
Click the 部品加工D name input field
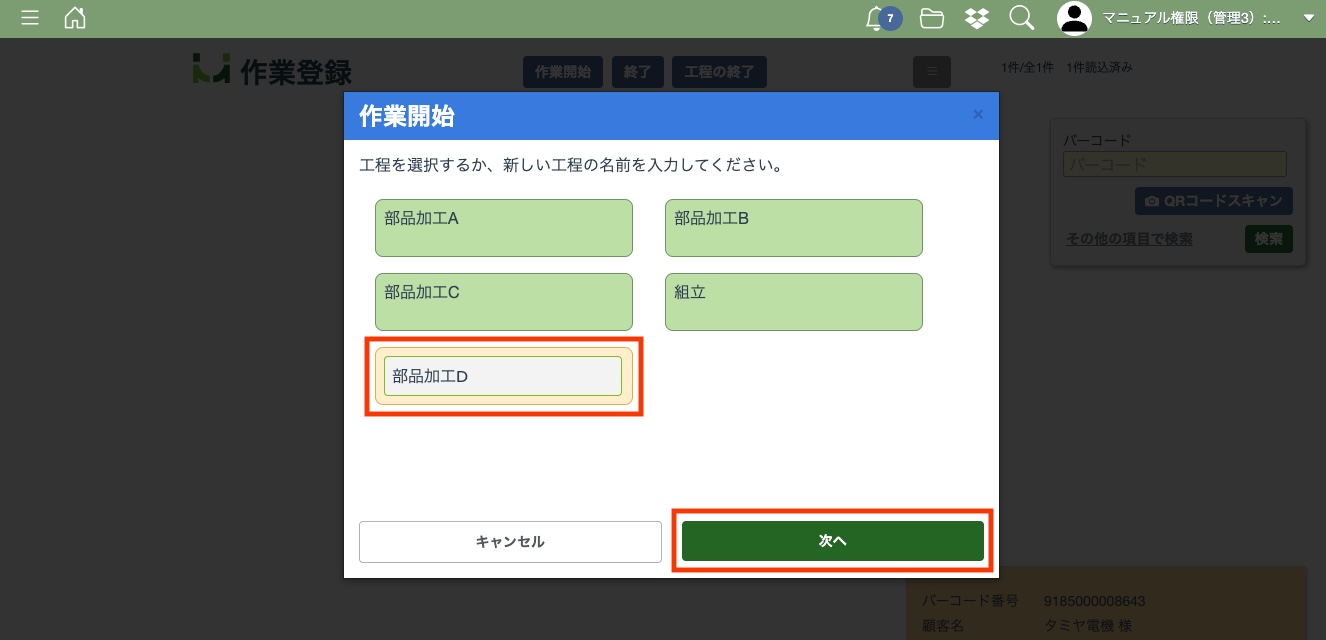[502, 376]
